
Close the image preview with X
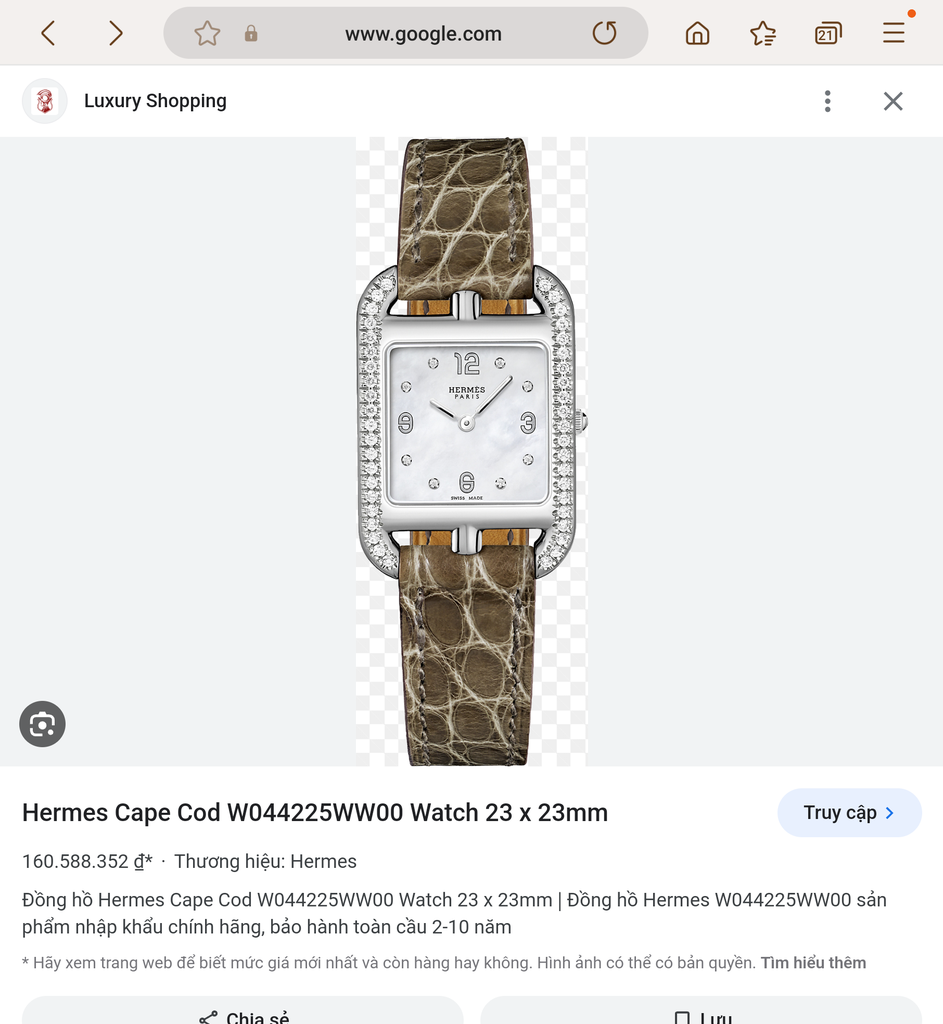click(893, 101)
